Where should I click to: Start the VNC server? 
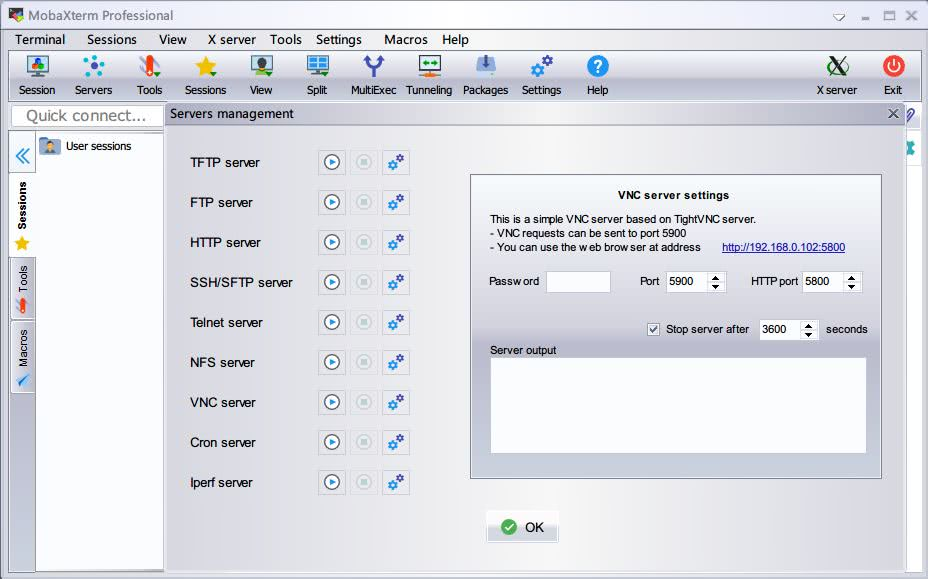pyautogui.click(x=332, y=403)
